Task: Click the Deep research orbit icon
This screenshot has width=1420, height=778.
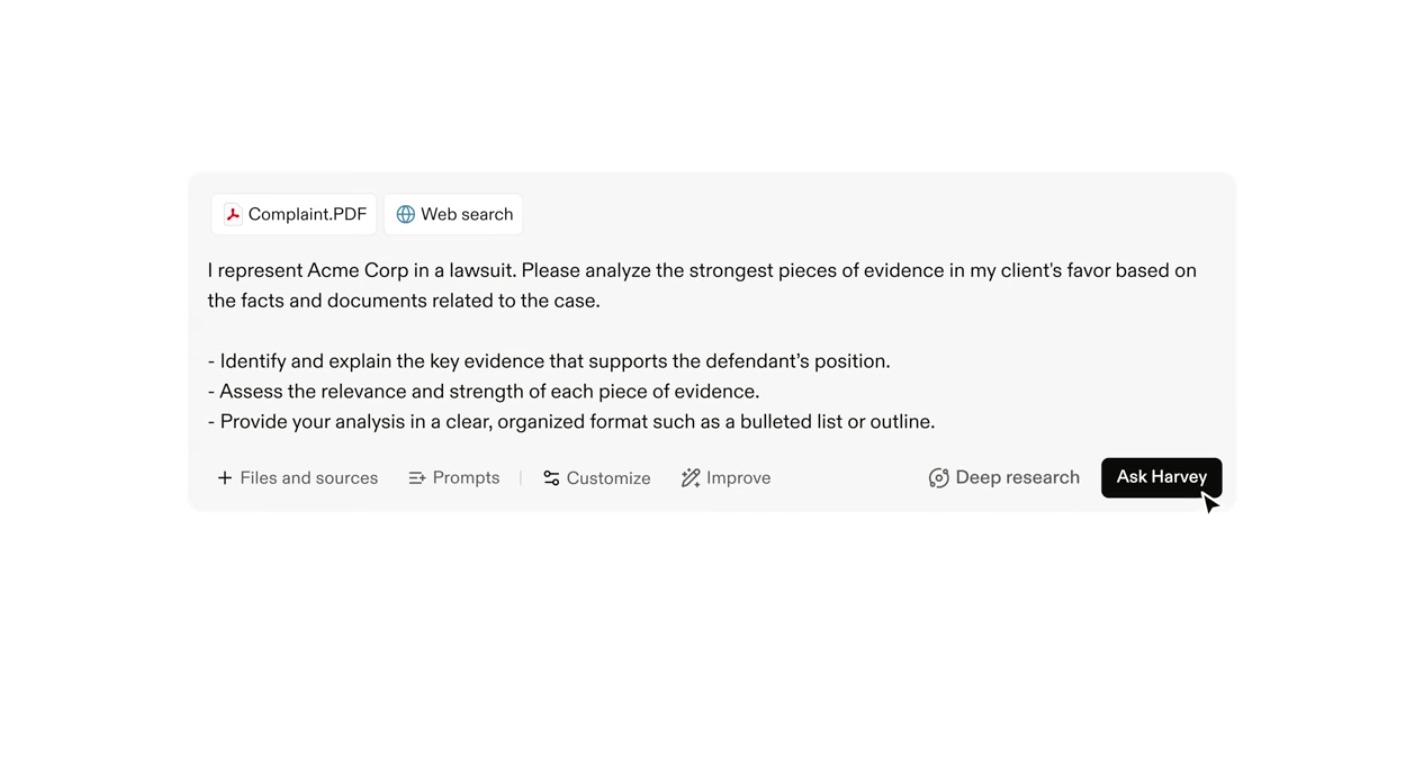Action: (937, 478)
